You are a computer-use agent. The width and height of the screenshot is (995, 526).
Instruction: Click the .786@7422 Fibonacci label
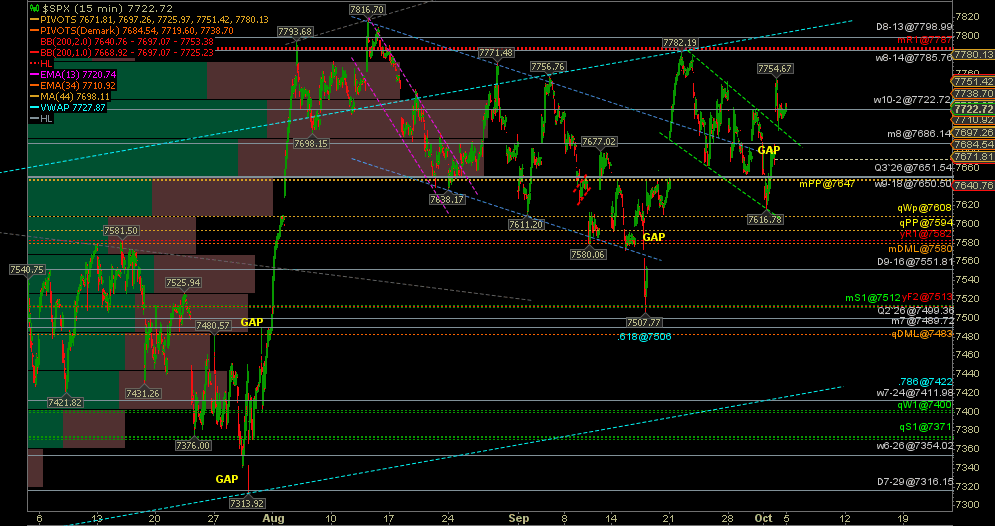point(926,381)
